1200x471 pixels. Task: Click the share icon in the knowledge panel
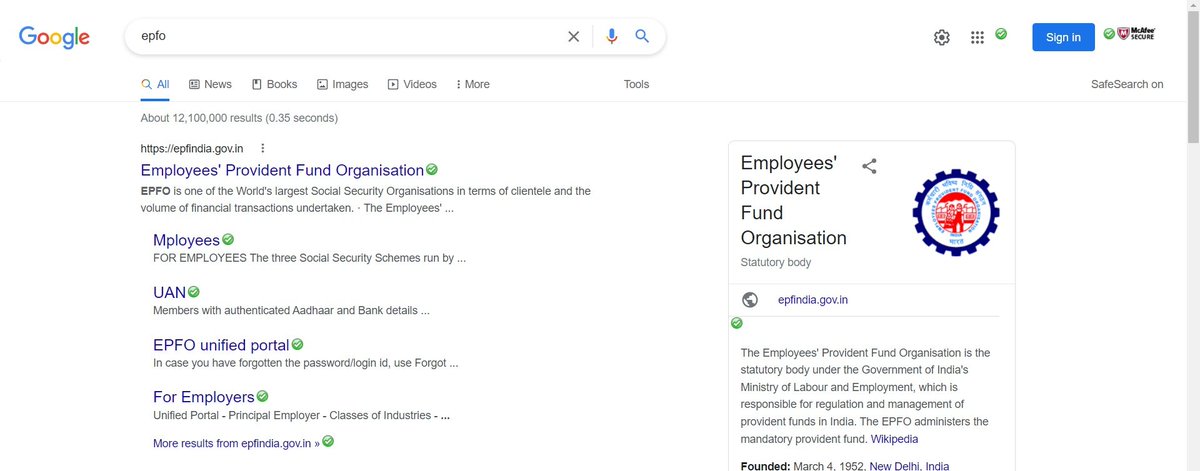click(869, 166)
